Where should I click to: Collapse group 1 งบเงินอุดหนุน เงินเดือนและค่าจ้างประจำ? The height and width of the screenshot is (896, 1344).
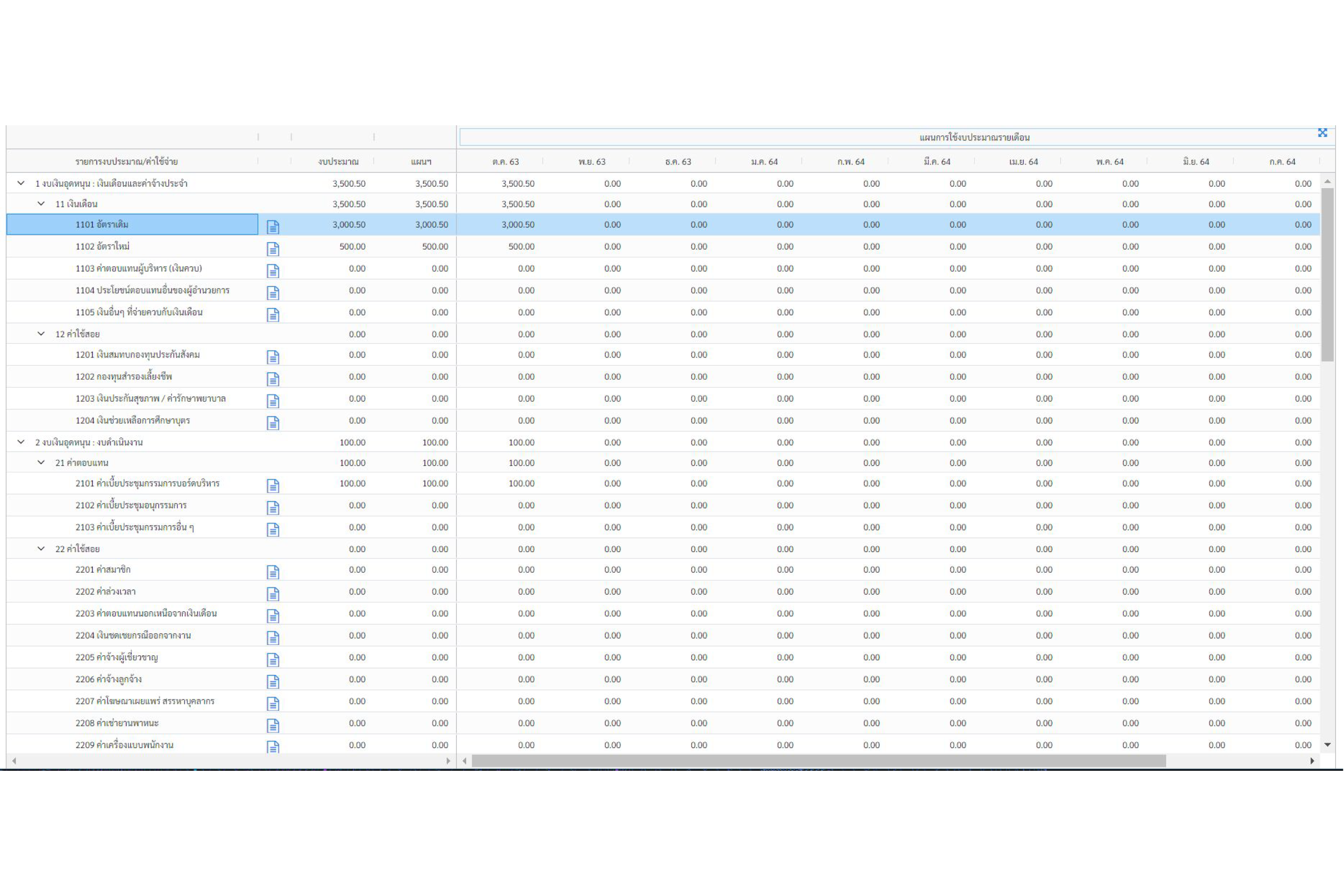tap(21, 183)
